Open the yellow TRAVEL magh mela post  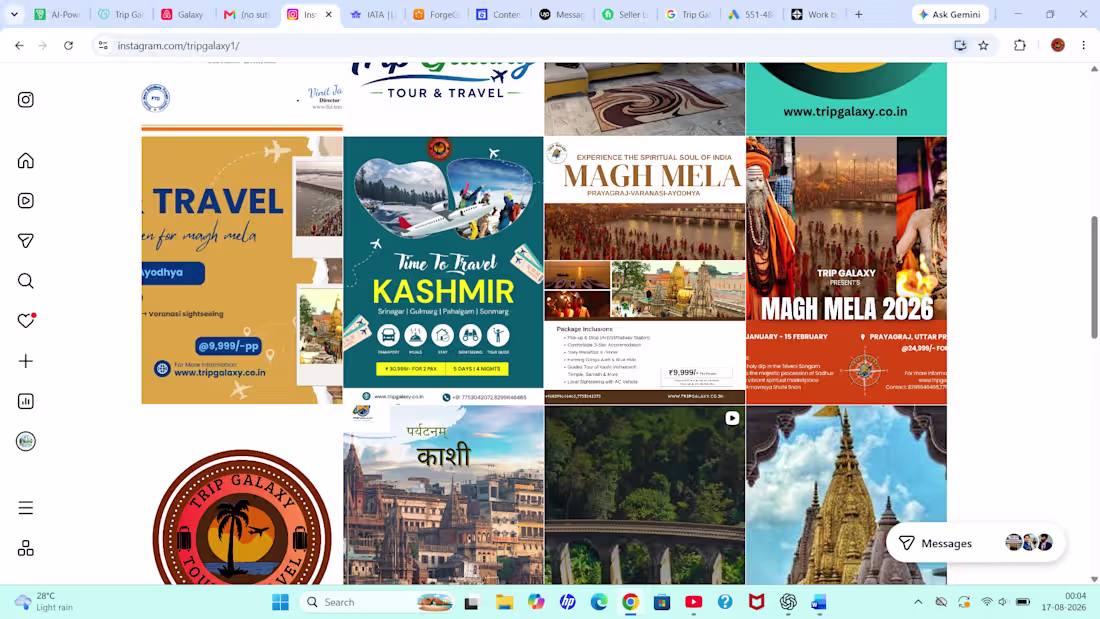[242, 270]
